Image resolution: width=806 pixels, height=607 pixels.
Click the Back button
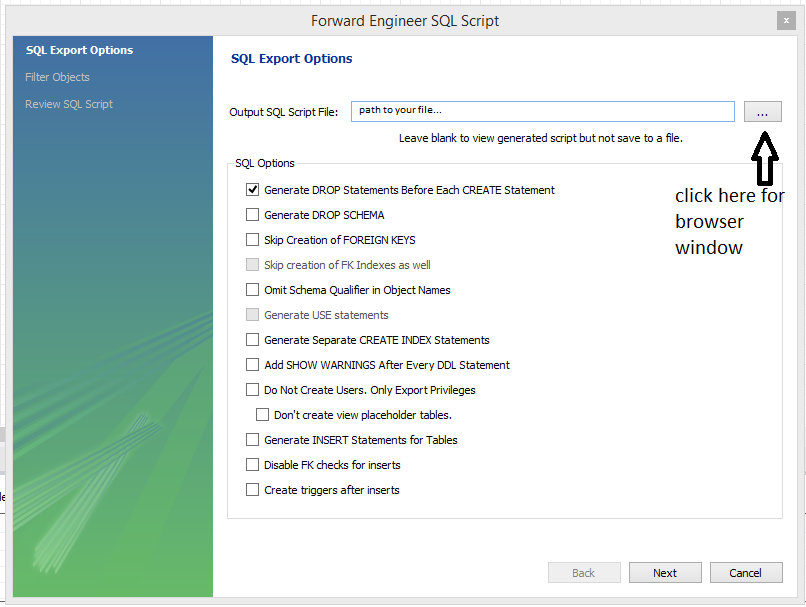coord(583,573)
